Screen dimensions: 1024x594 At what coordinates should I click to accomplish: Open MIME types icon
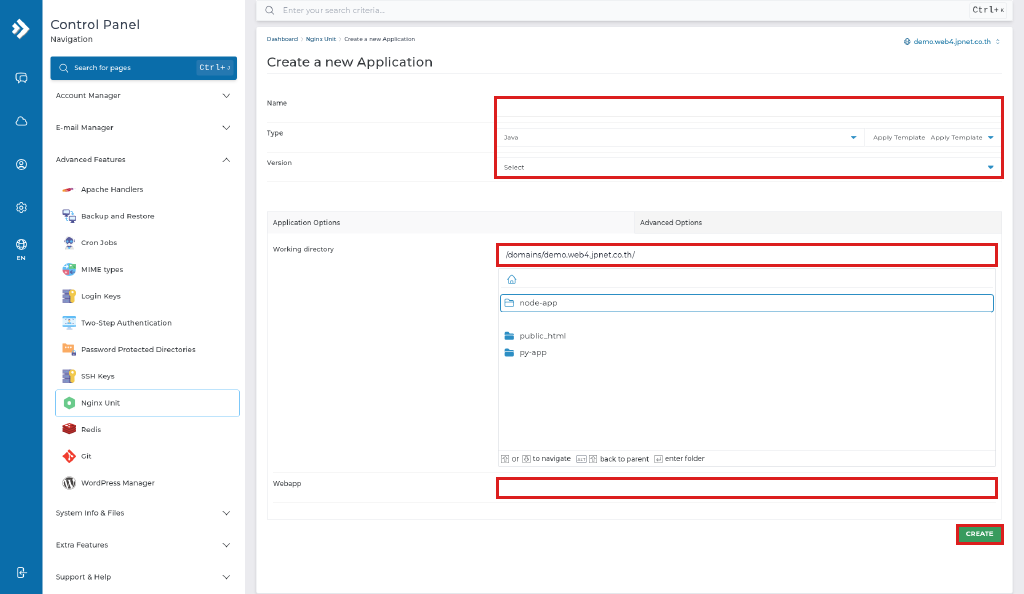tap(69, 270)
